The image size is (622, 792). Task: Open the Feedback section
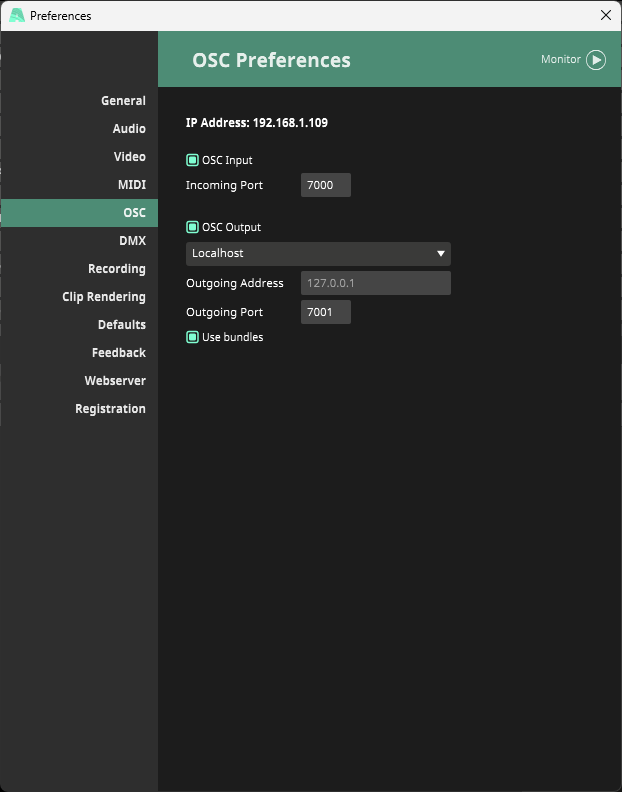coord(79,353)
